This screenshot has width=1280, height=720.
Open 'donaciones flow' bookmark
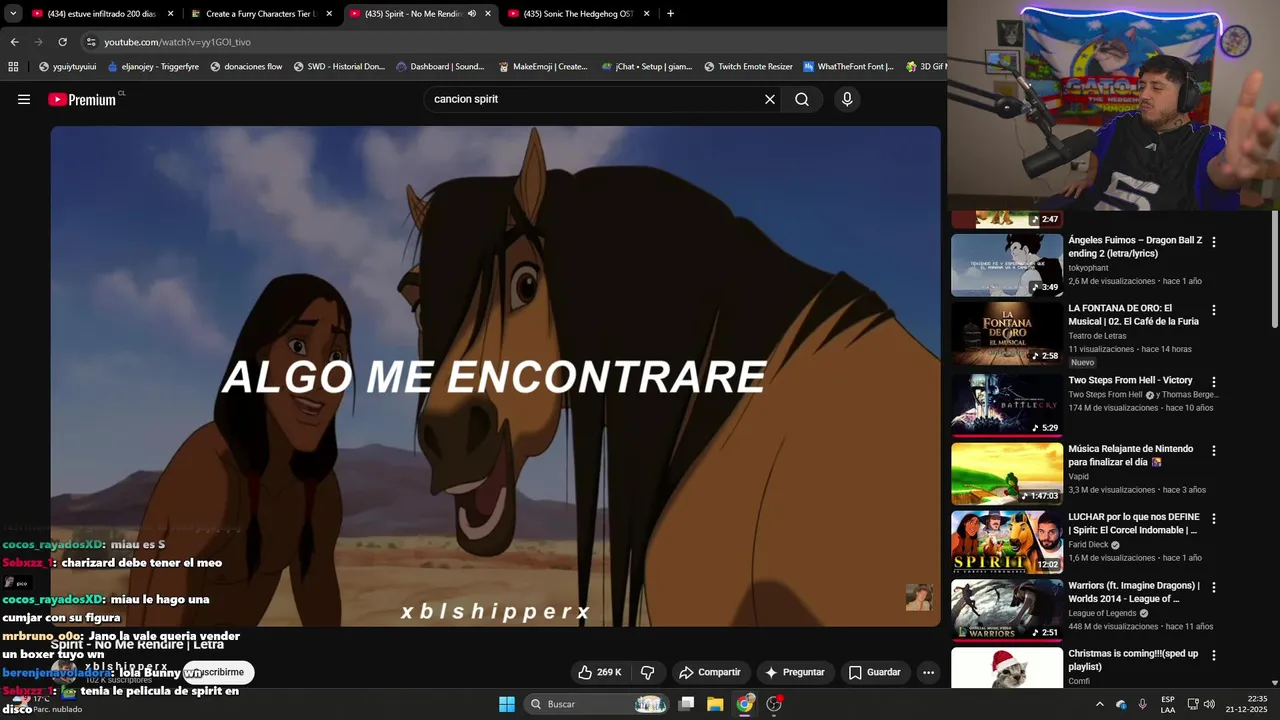[246, 67]
